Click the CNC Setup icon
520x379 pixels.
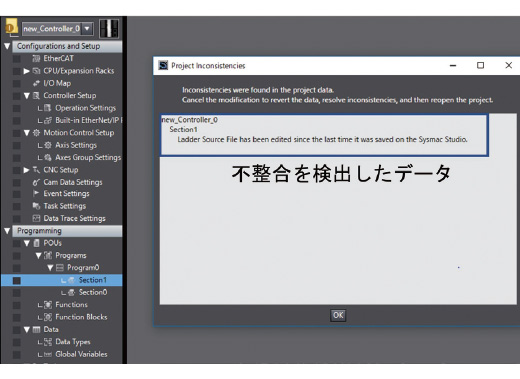(x=36, y=170)
